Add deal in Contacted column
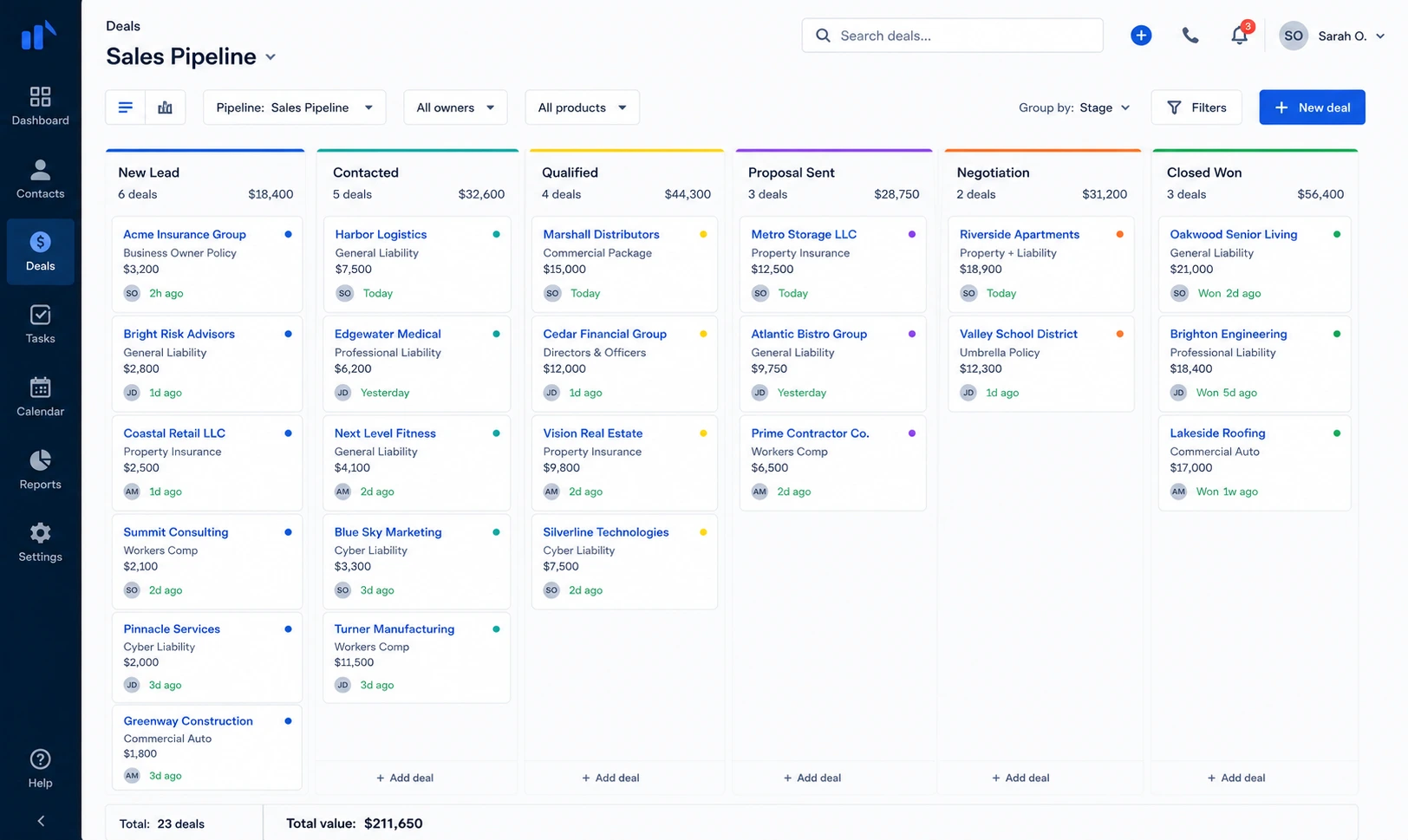Screen dimensions: 1408x840 405,778
